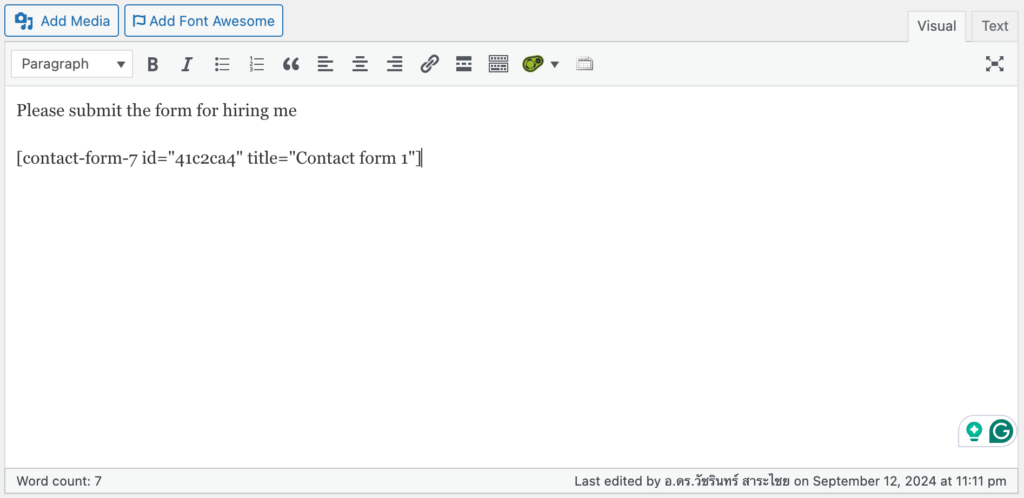Click the insert/edit link icon
Screen dimensions: 1024x498
tap(429, 64)
